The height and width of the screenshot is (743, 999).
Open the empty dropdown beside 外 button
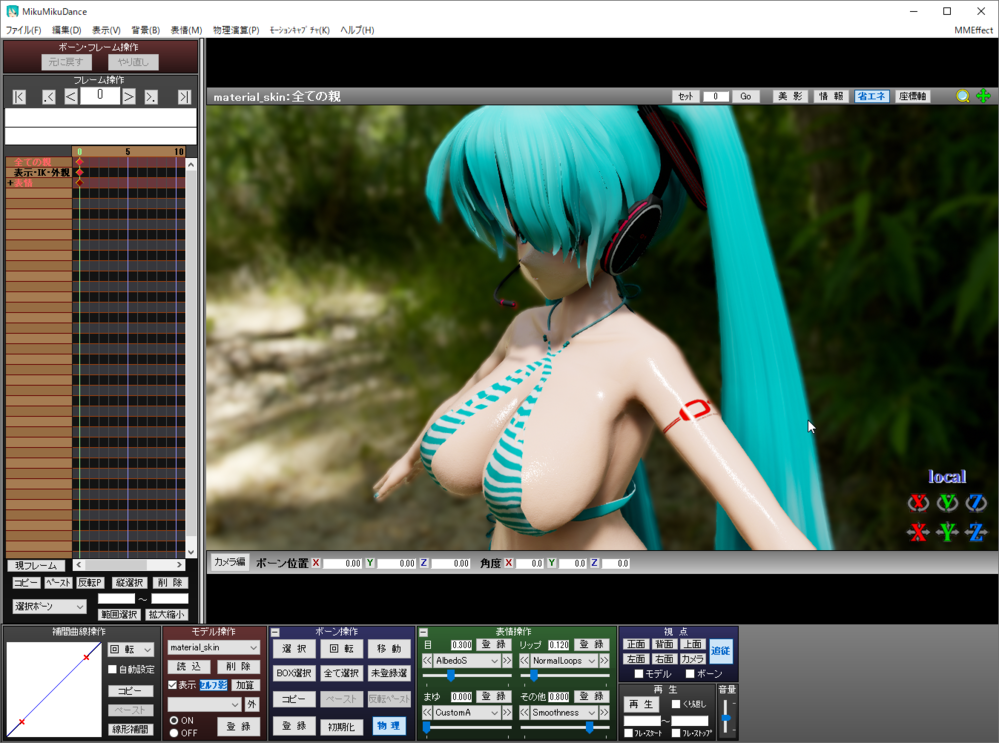point(204,704)
